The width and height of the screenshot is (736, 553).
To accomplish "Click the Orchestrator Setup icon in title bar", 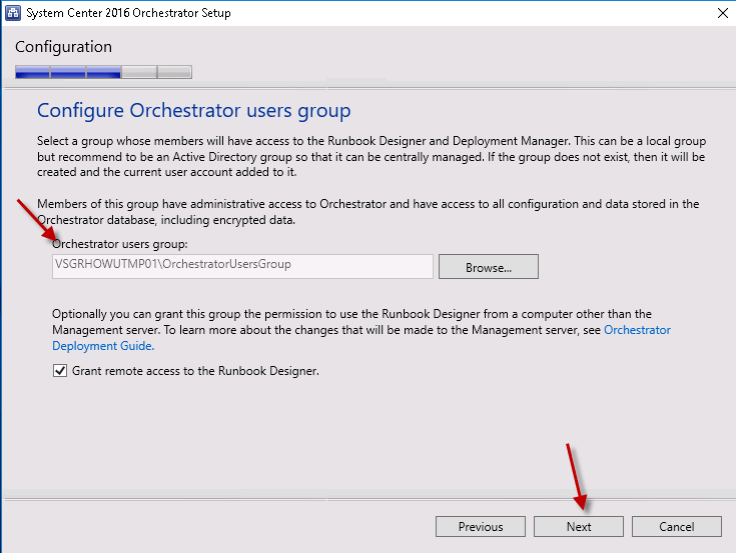I will [13, 13].
